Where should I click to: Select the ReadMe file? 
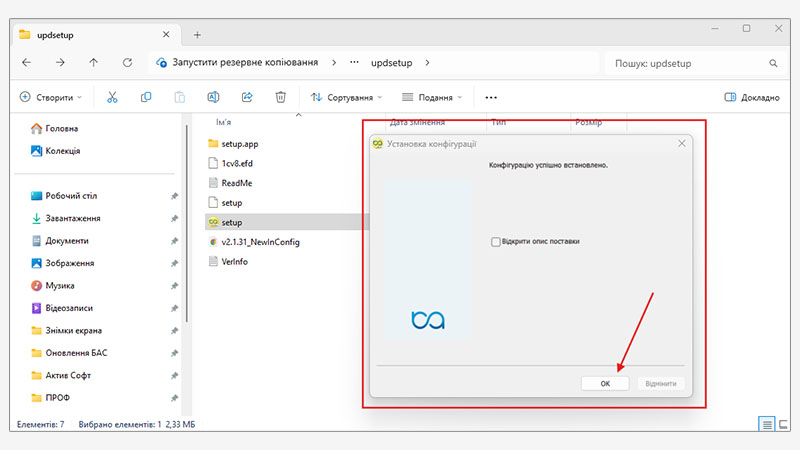pos(236,183)
